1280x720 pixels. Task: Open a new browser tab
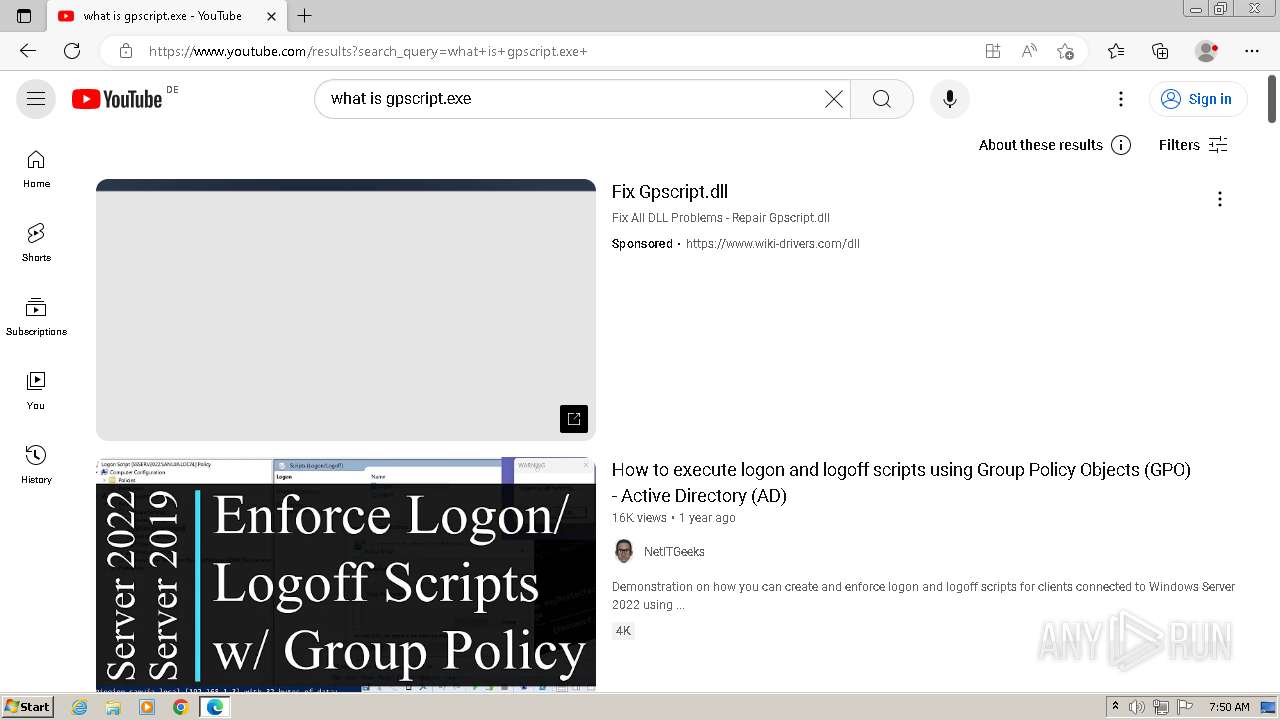tap(305, 16)
